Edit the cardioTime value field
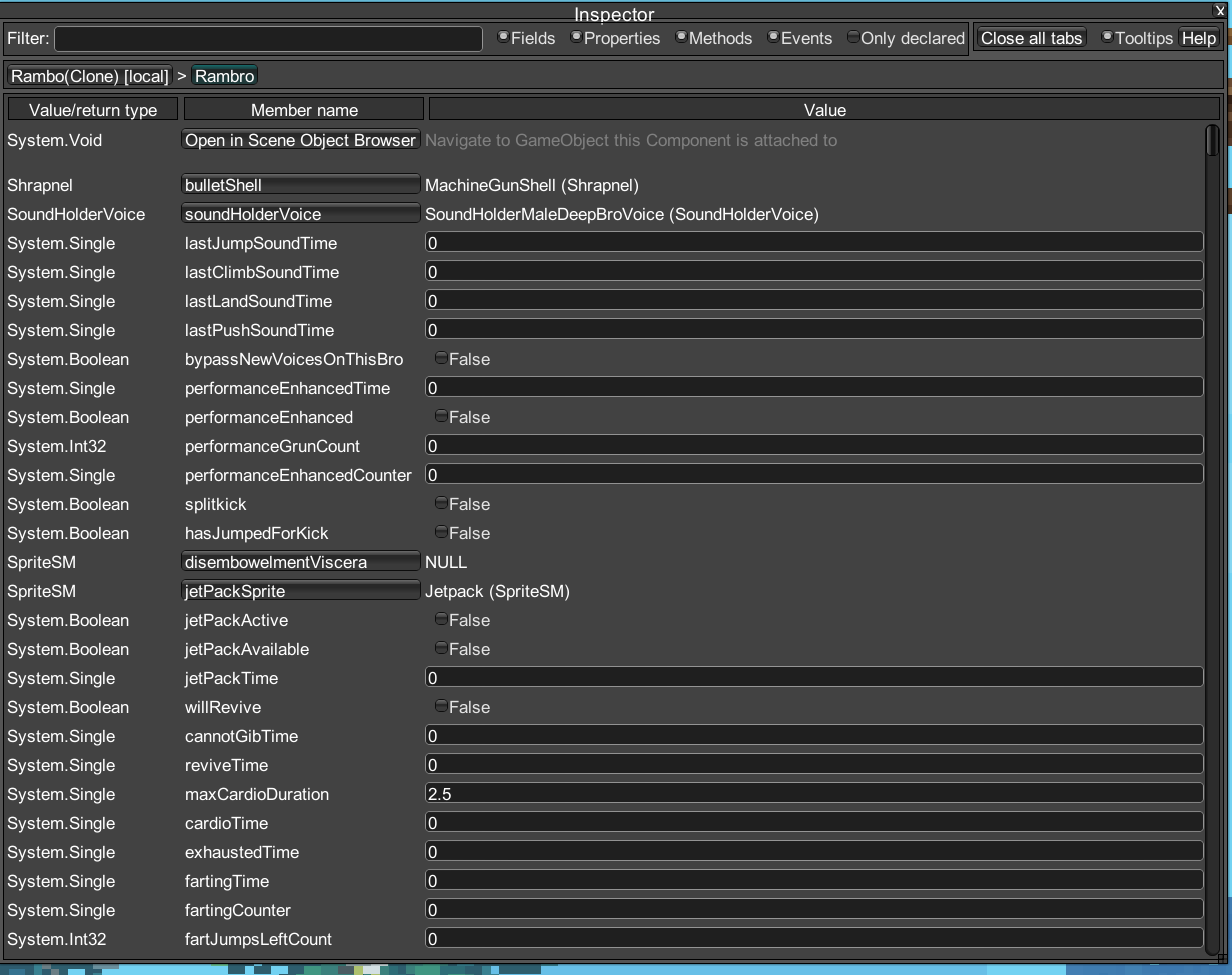The image size is (1232, 975). pyautogui.click(x=814, y=822)
